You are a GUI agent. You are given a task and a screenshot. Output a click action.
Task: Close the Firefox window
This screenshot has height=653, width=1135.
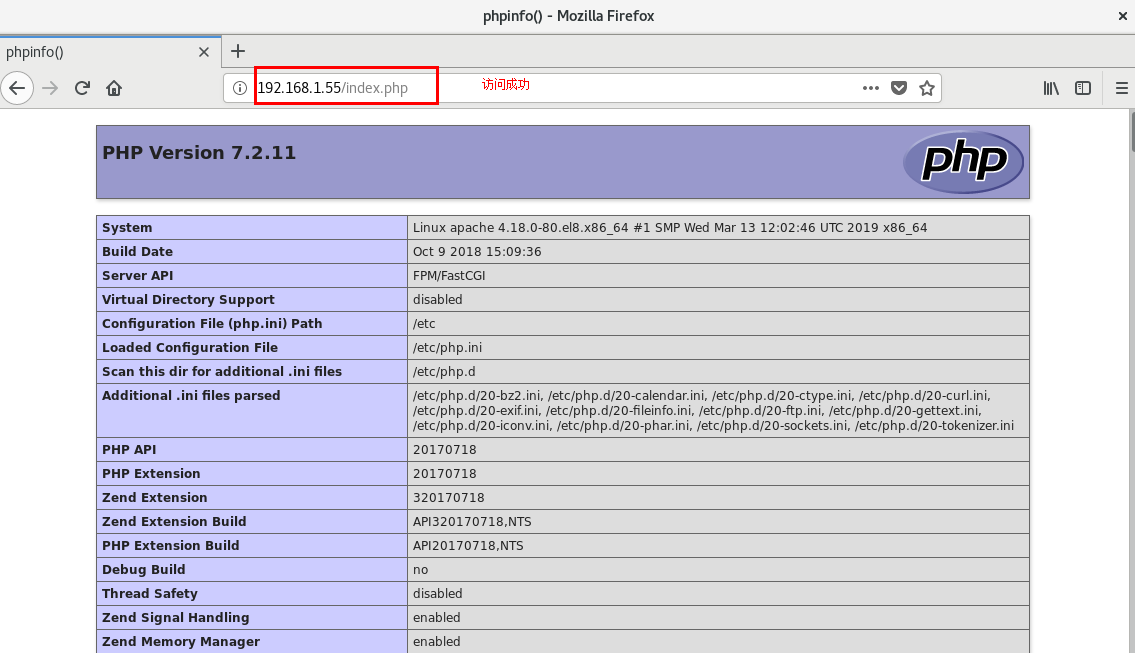[1123, 16]
